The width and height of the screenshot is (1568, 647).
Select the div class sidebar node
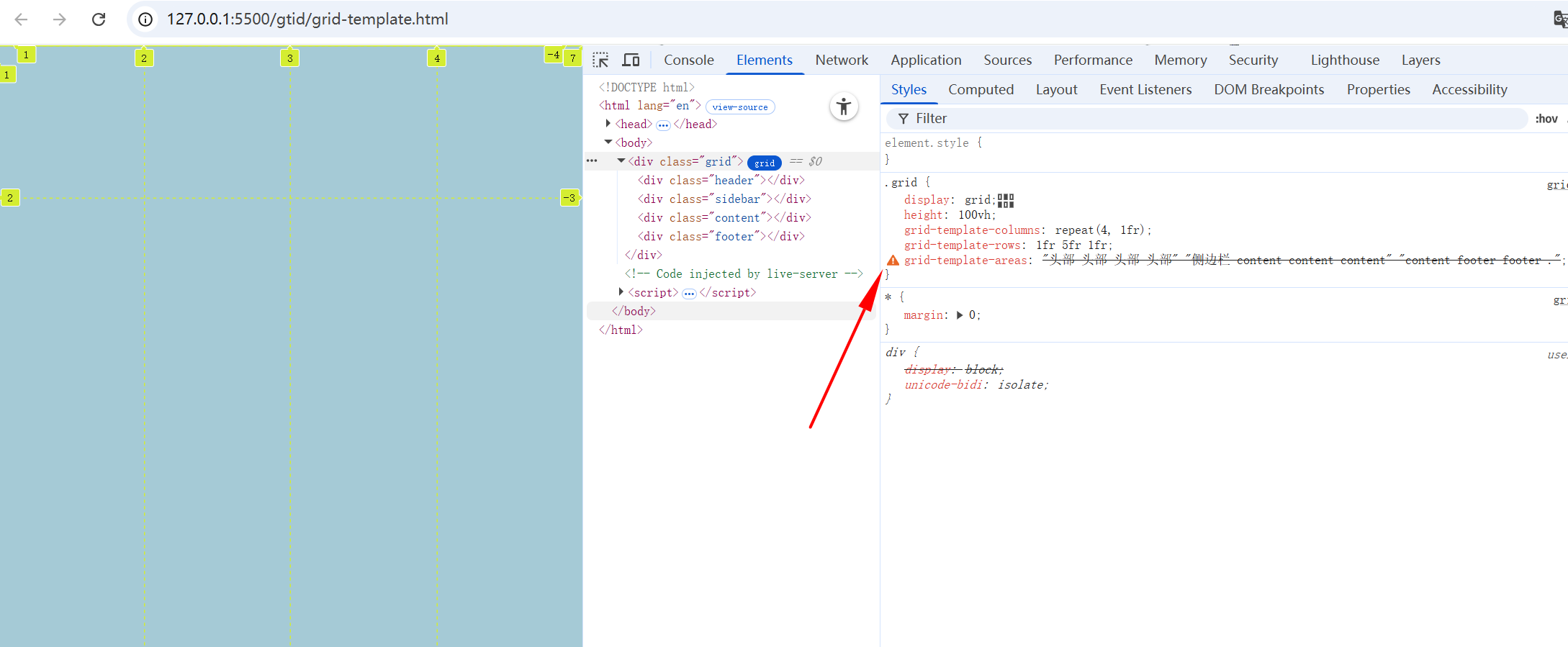click(x=724, y=199)
